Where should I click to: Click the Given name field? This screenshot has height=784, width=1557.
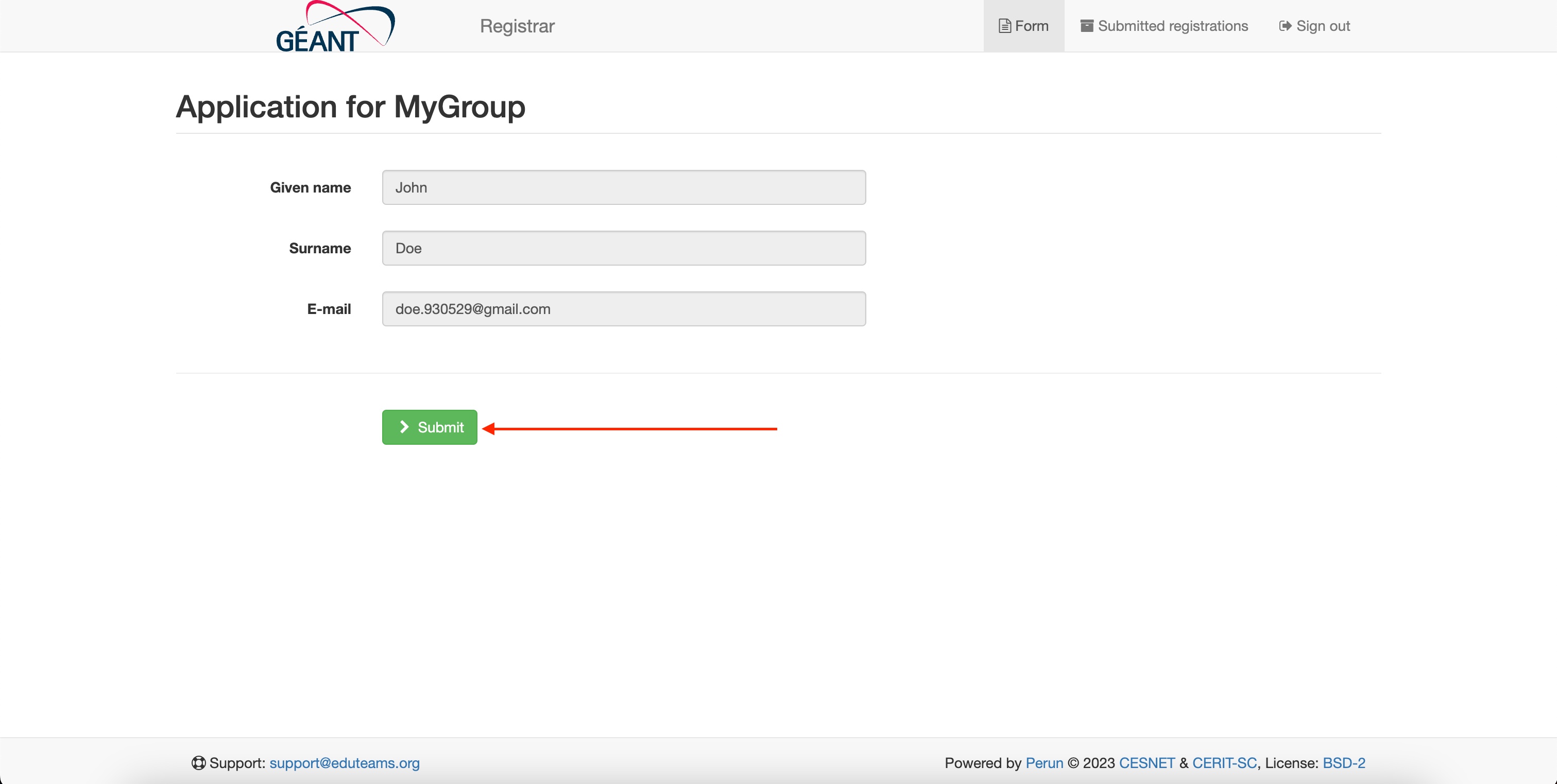(x=624, y=187)
